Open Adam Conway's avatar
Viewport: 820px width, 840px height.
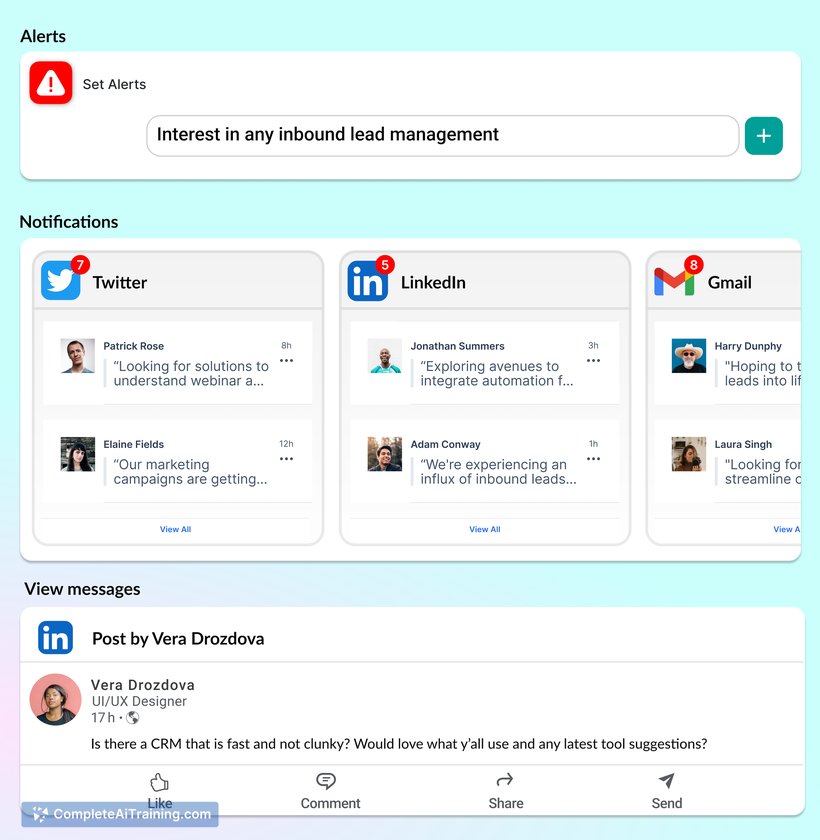pos(385,454)
